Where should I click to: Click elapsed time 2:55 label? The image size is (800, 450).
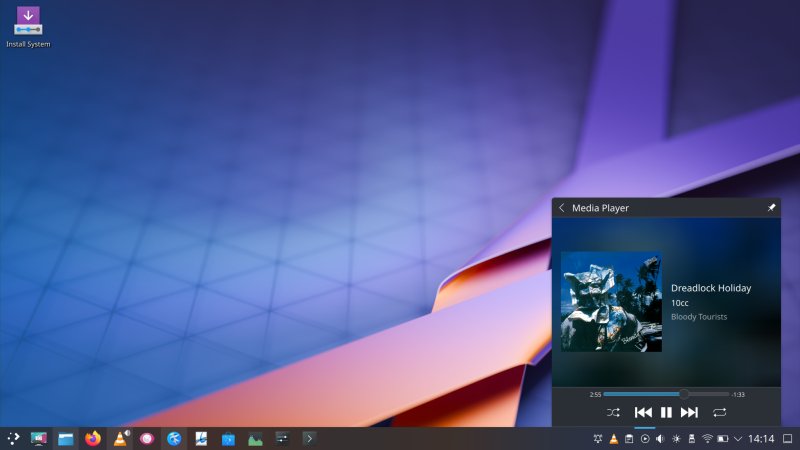(x=595, y=394)
